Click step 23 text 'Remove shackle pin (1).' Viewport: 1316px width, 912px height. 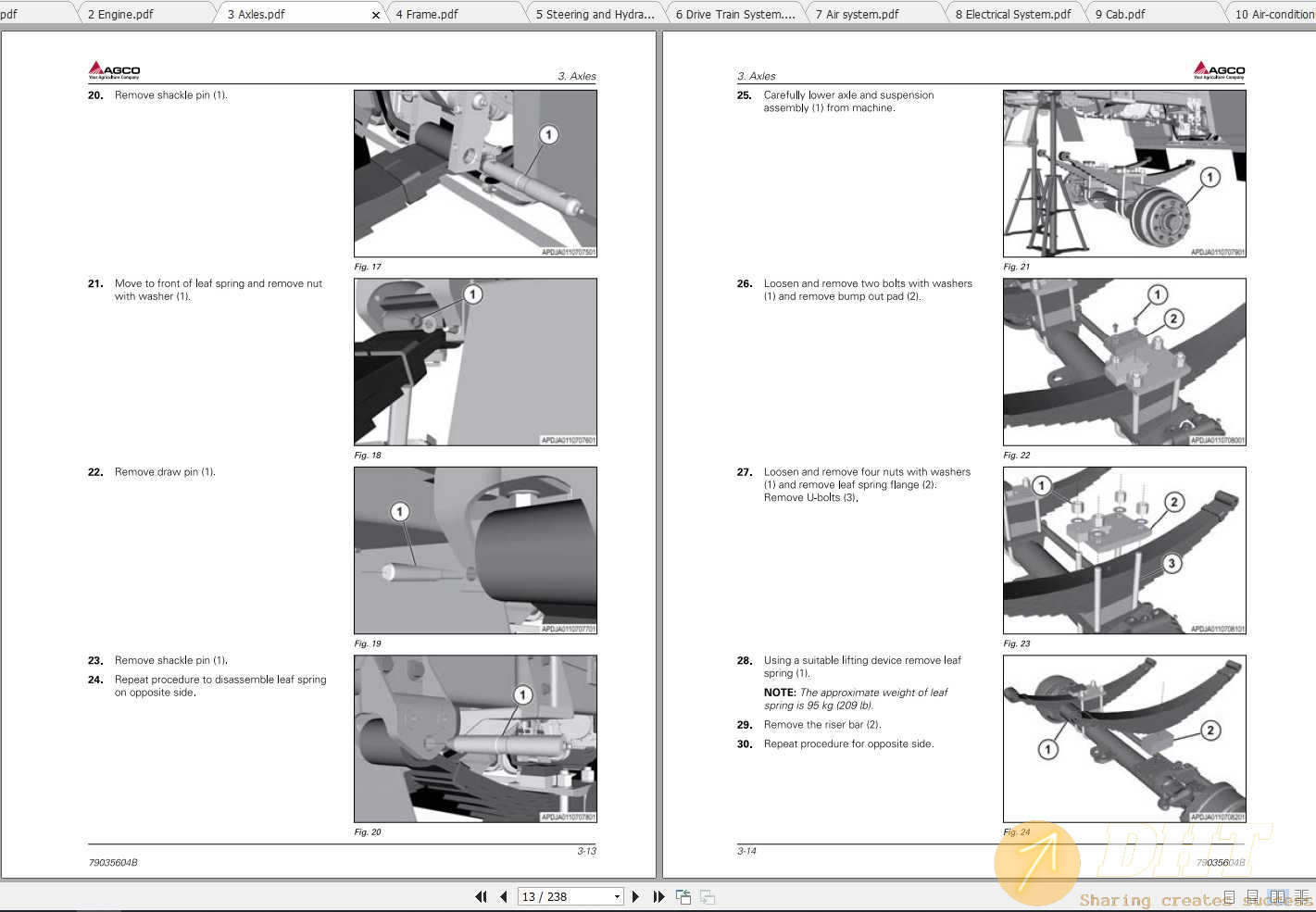tap(171, 661)
